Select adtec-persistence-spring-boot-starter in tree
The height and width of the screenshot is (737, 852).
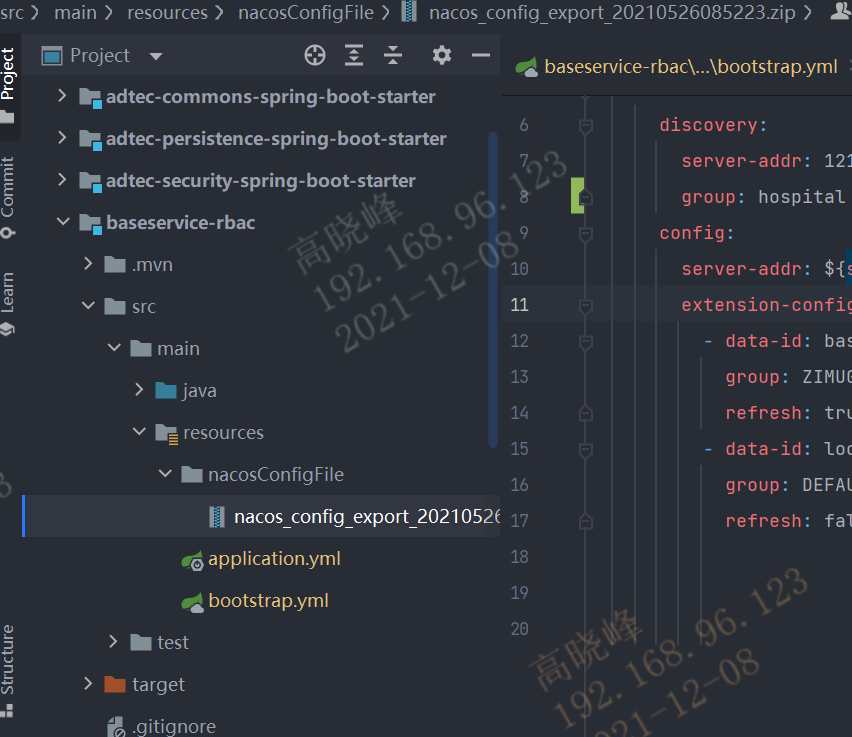pyautogui.click(x=276, y=139)
